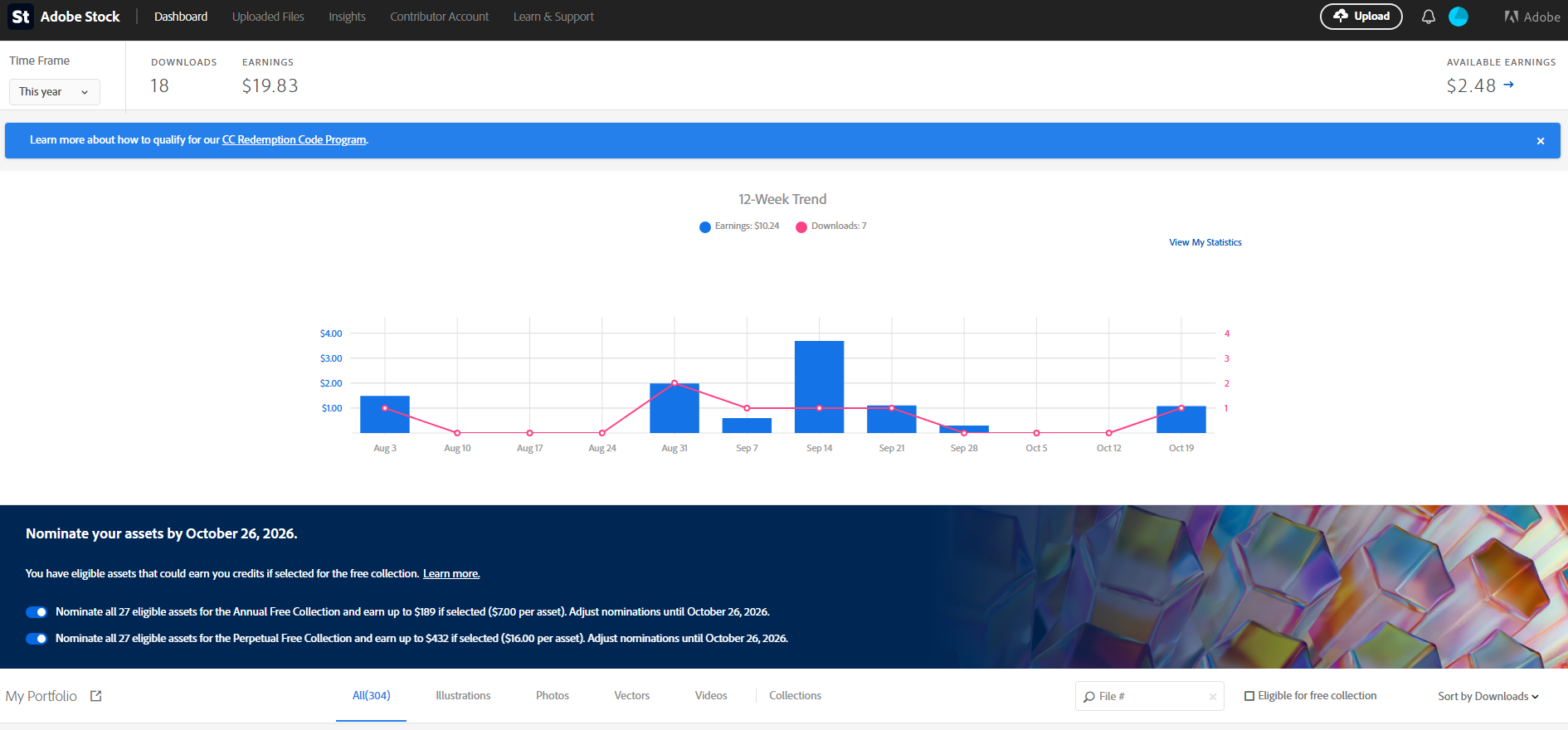Open the Insights navigation item
This screenshot has height=730, width=1568.
point(347,17)
